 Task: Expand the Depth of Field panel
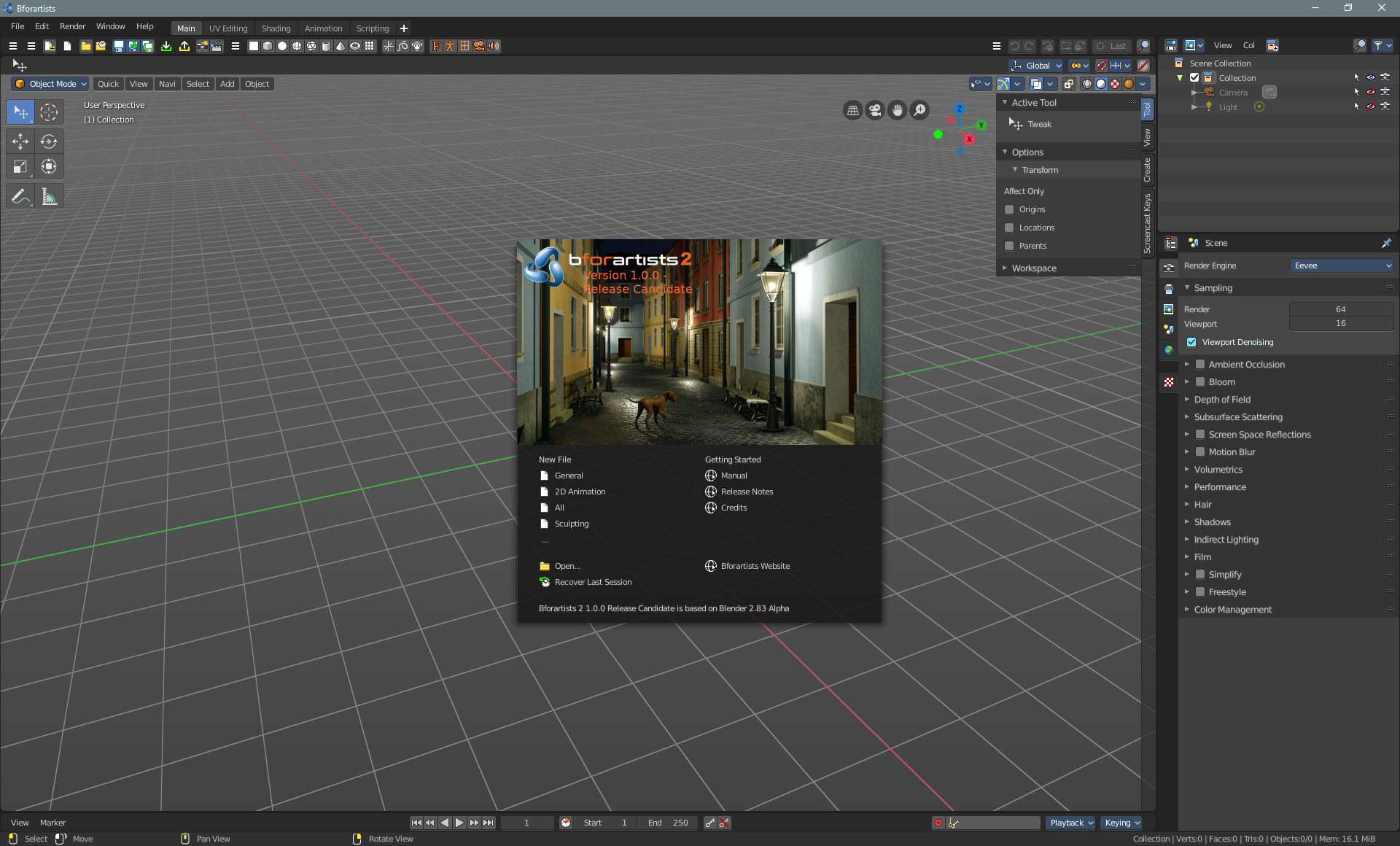tap(1222, 400)
